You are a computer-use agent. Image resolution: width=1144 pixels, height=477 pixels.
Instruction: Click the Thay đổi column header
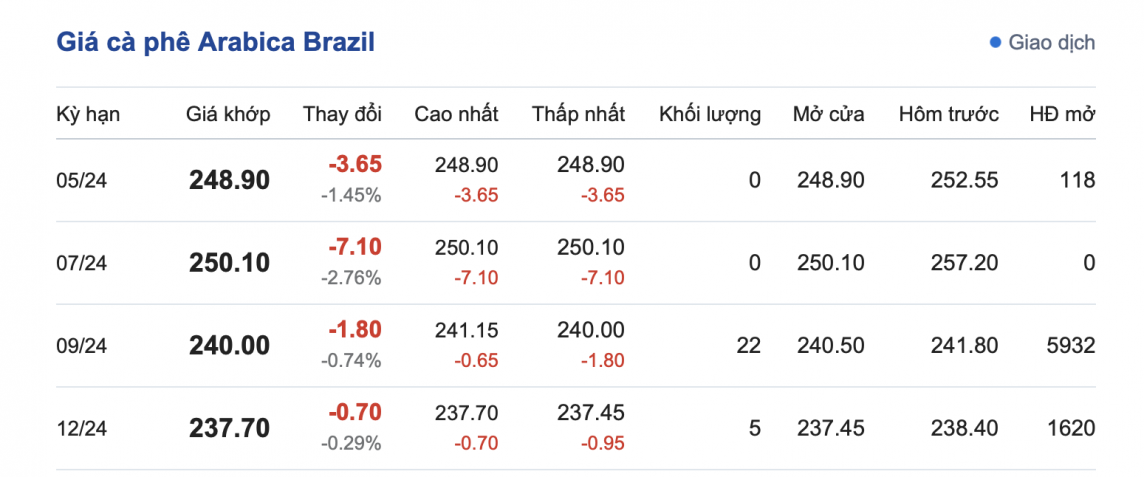[x=343, y=114]
